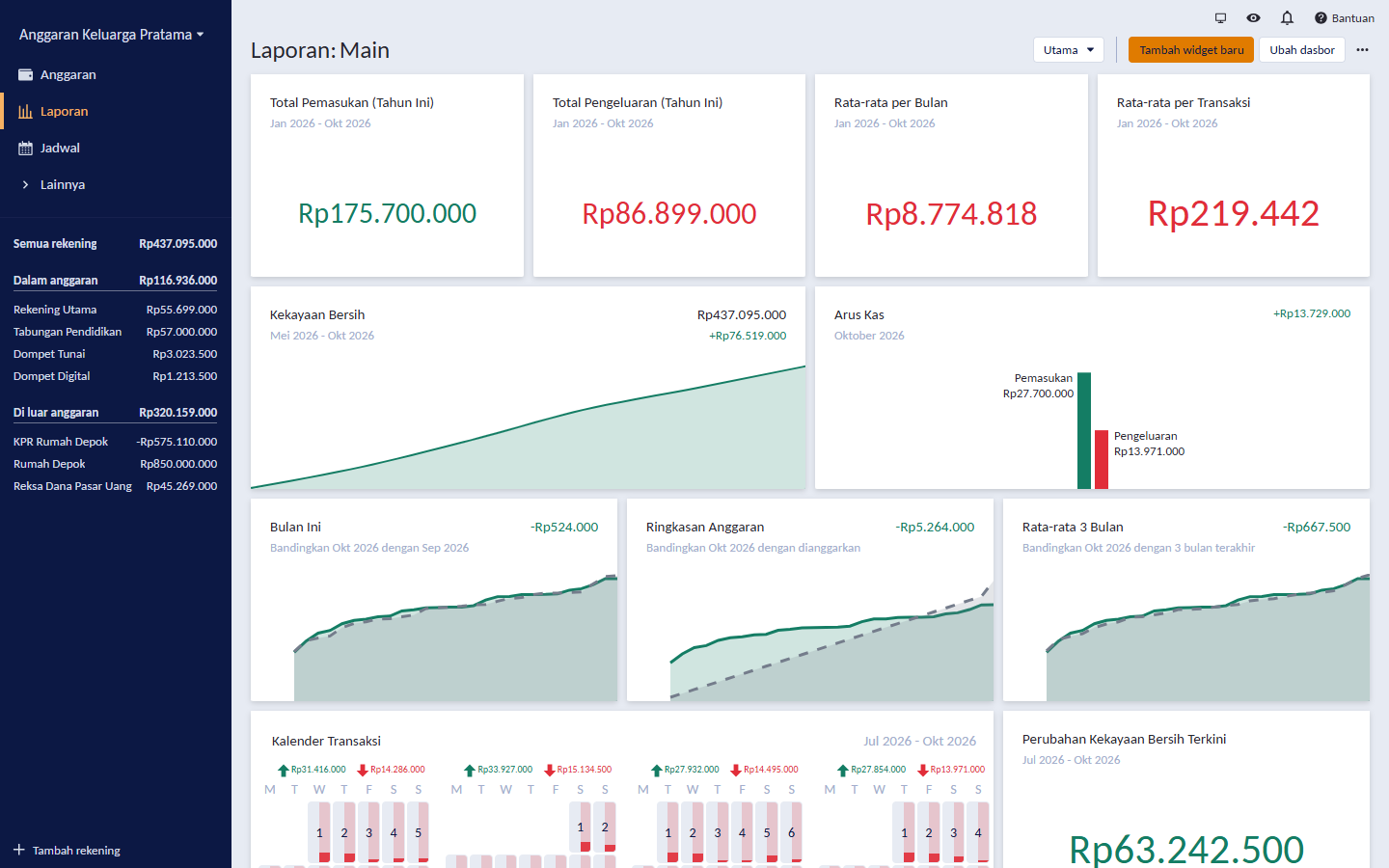Open the Reksa Dana Pasar Uang account
The image size is (1389, 868).
pos(116,486)
